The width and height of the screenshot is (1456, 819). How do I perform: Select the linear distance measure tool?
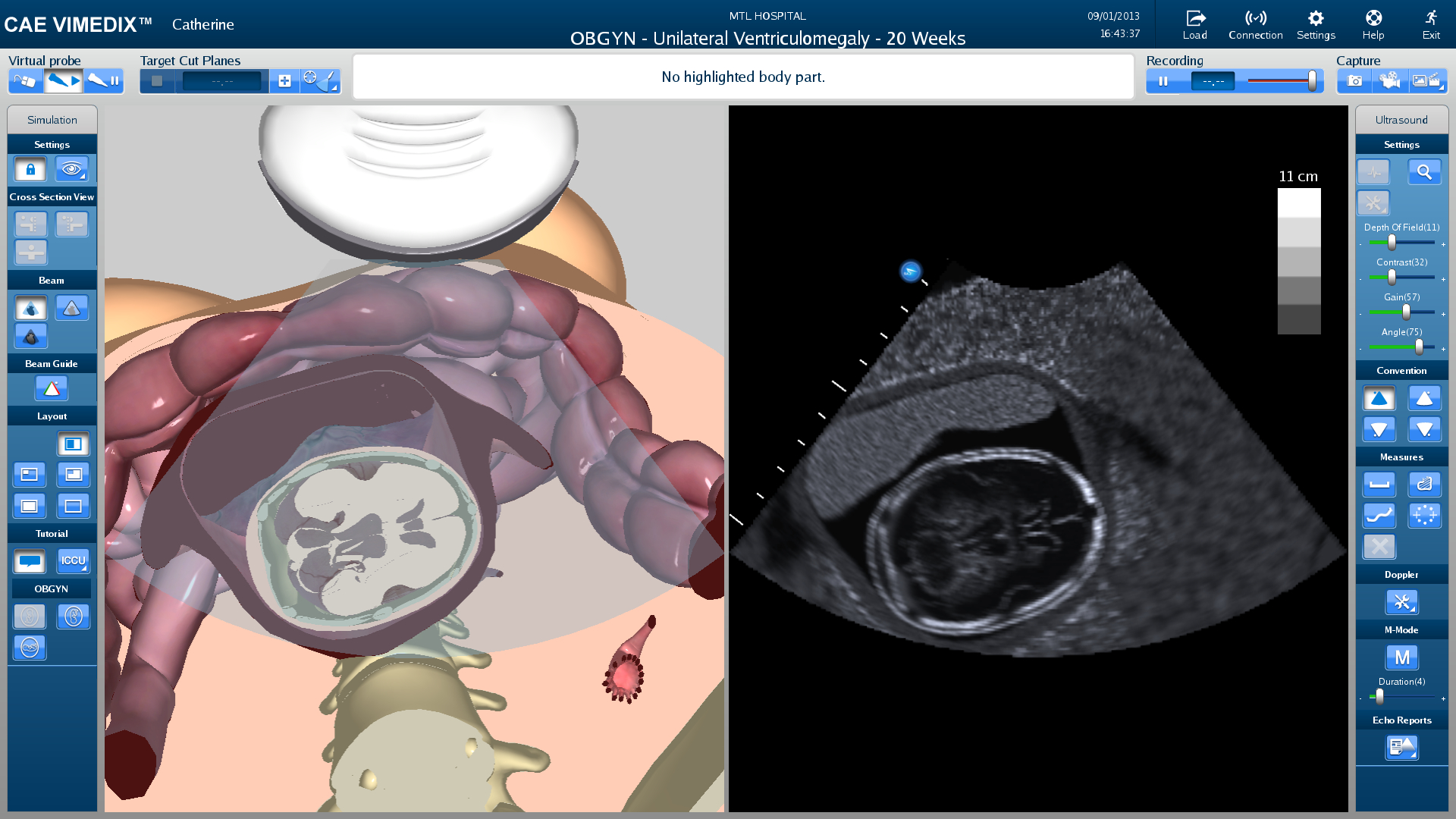click(x=1379, y=485)
